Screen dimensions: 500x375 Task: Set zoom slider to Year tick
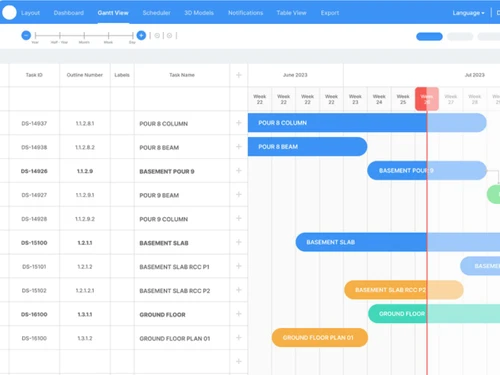[x=35, y=35]
